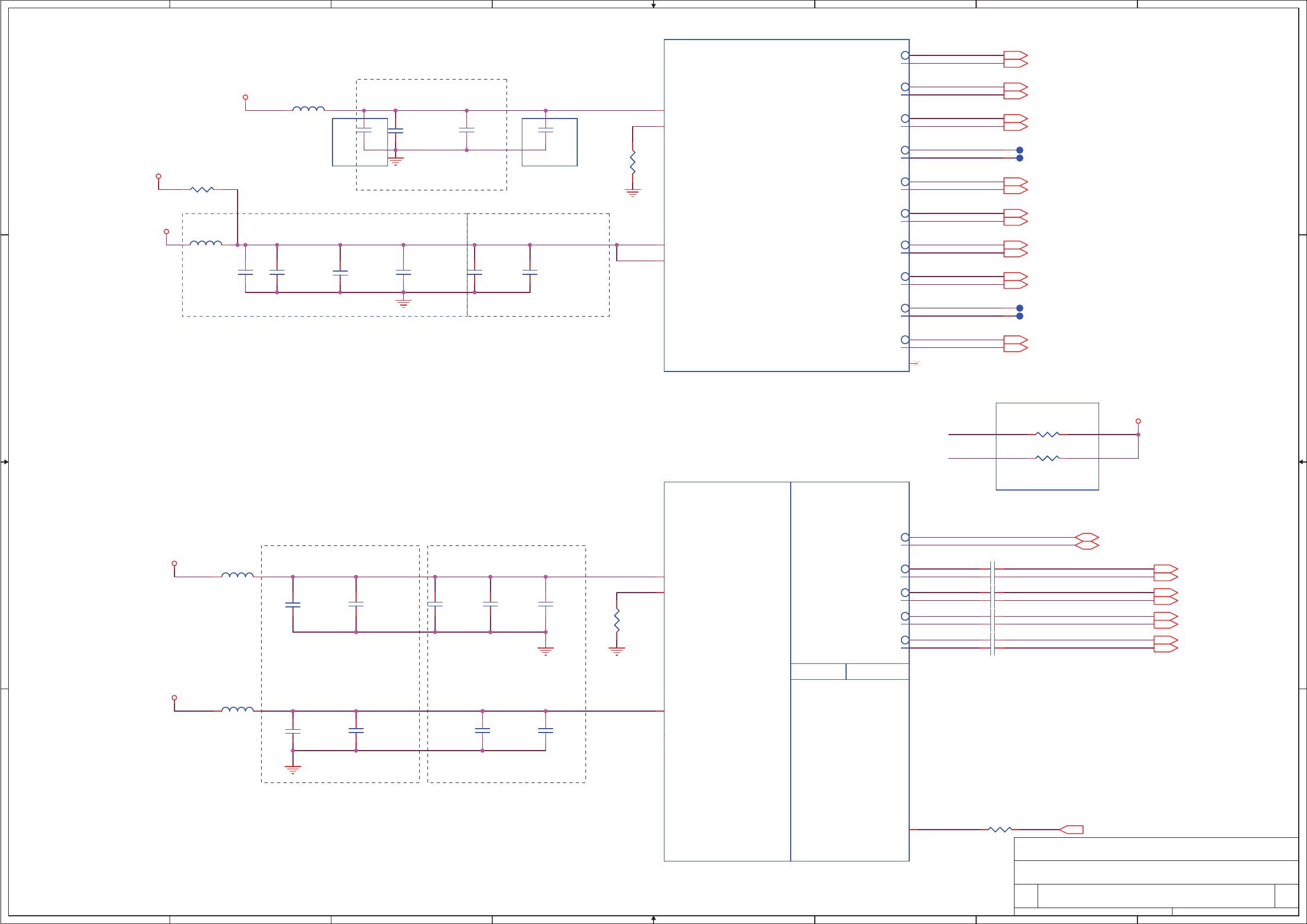Click the left-pointing input port symbol after the series resistor

tap(1071, 830)
